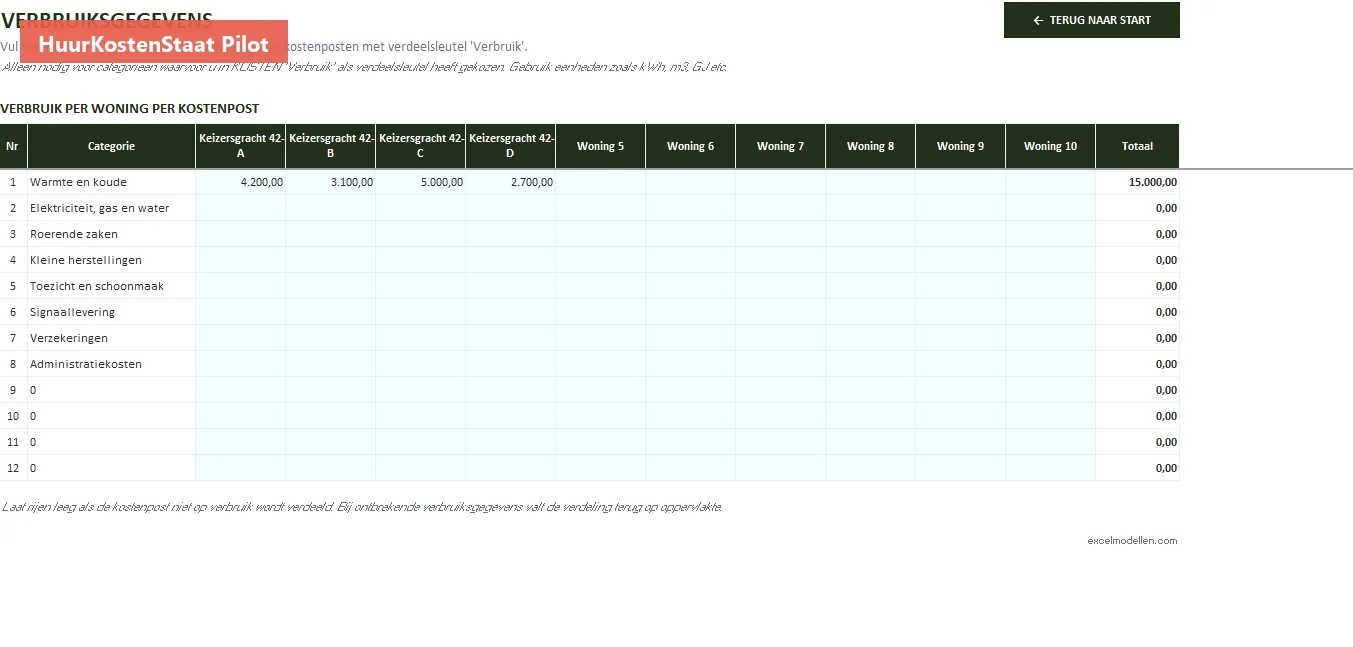Select the Signaallevering category
This screenshot has width=1353, height=647.
[112, 312]
